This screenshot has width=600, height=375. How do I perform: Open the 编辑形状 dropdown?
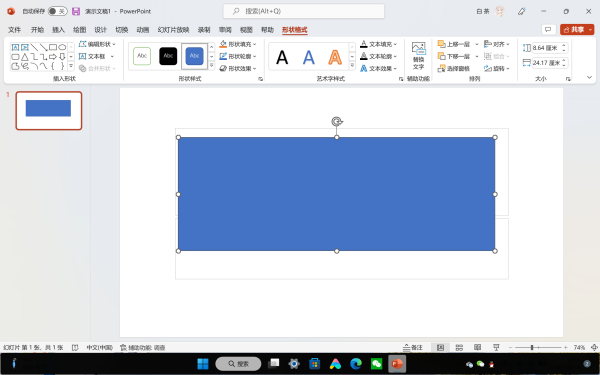[97, 44]
